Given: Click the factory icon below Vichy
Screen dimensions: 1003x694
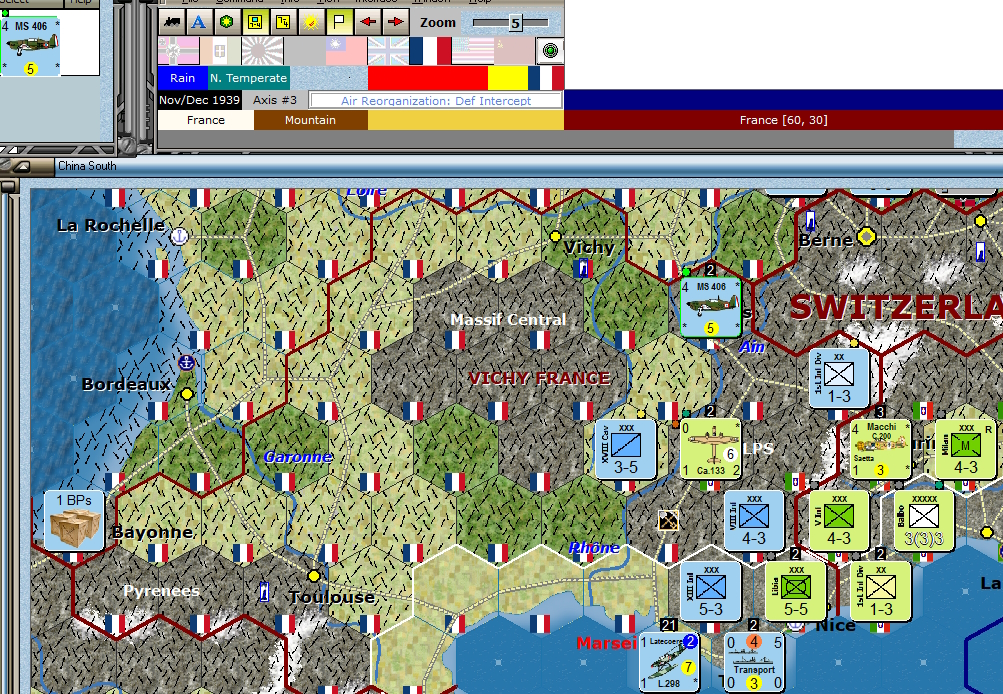Looking at the screenshot, I should (583, 268).
